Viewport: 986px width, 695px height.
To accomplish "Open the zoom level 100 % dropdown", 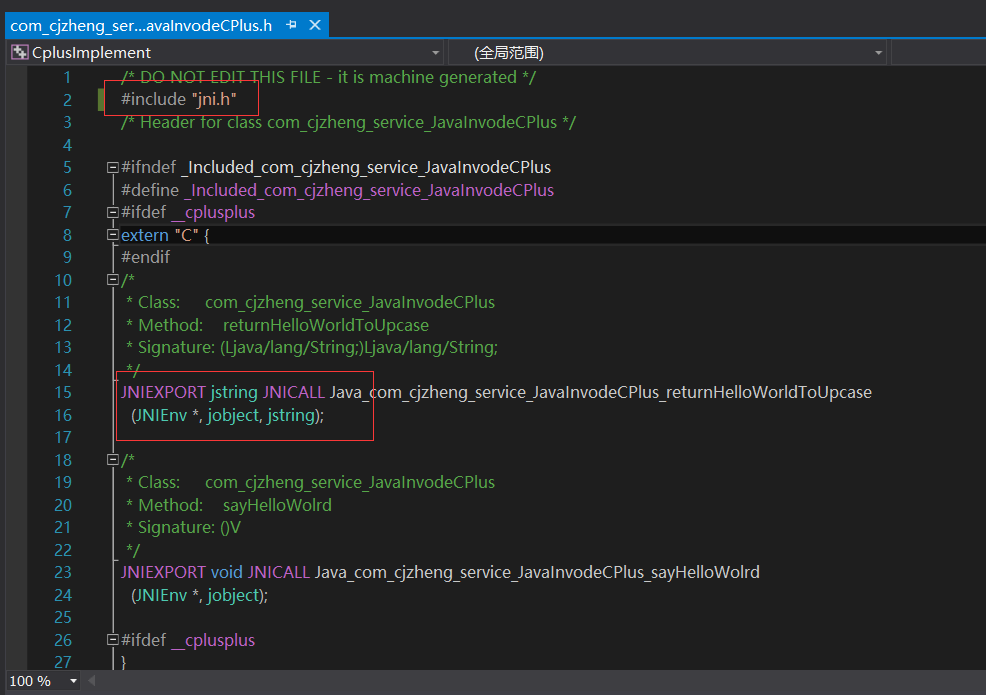I will [x=72, y=681].
